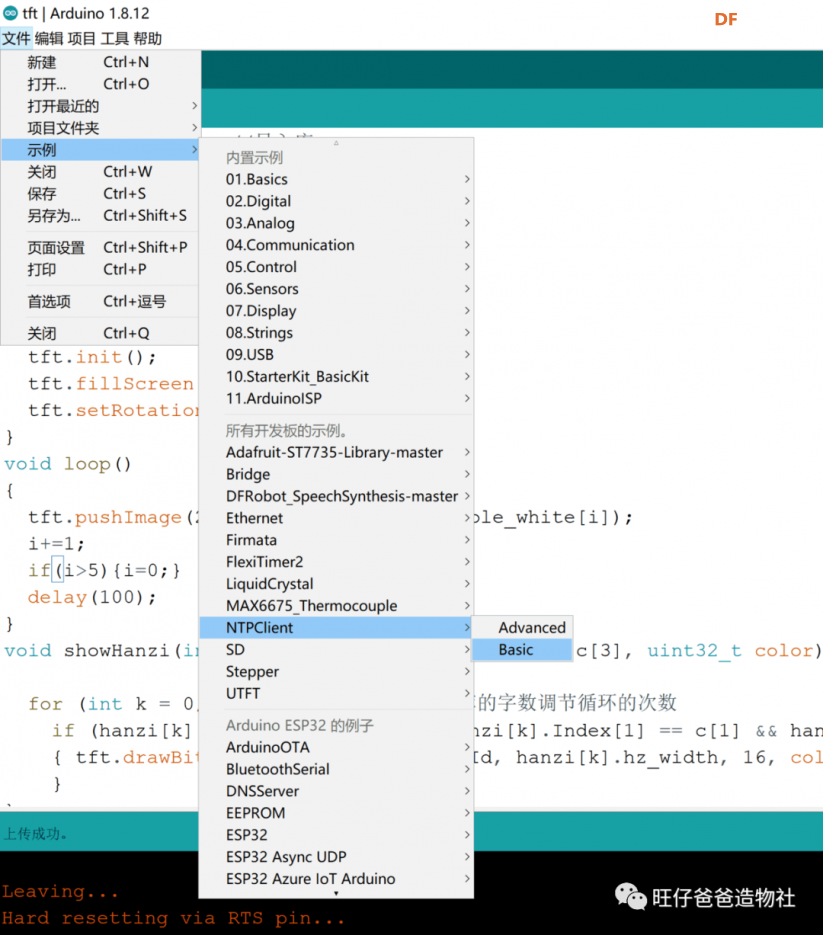Open FlexiTimer2 library examples
Screen dimensions: 823x935
(x=336, y=562)
